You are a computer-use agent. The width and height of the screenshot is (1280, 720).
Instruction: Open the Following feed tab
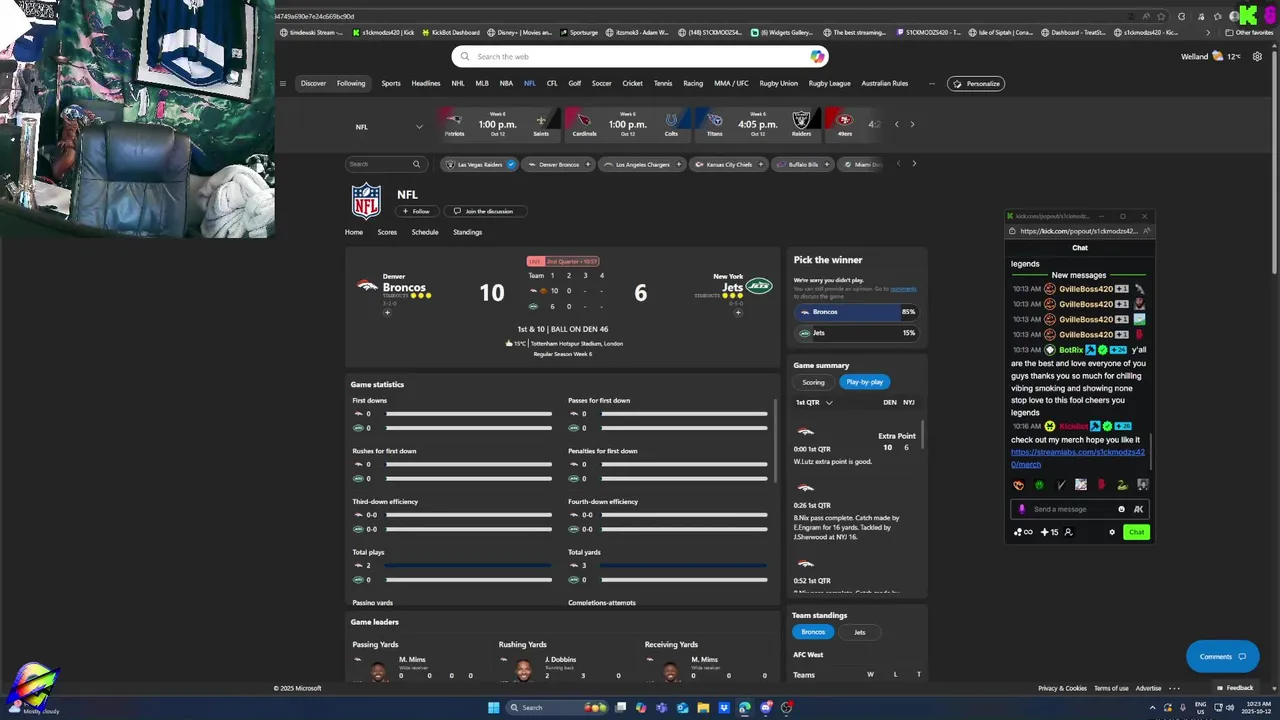(x=351, y=83)
